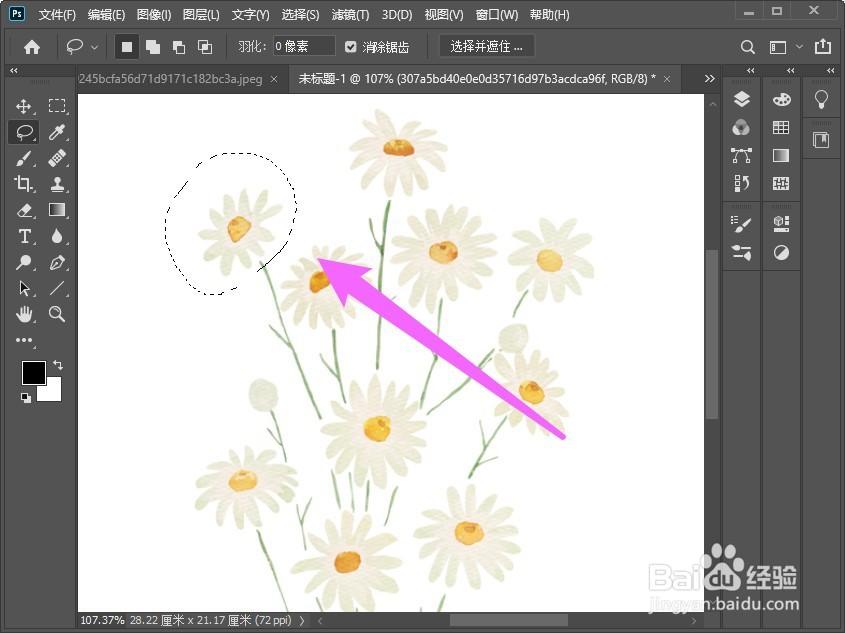845x633 pixels.
Task: Open the black foreground color swatch
Action: coord(33,372)
